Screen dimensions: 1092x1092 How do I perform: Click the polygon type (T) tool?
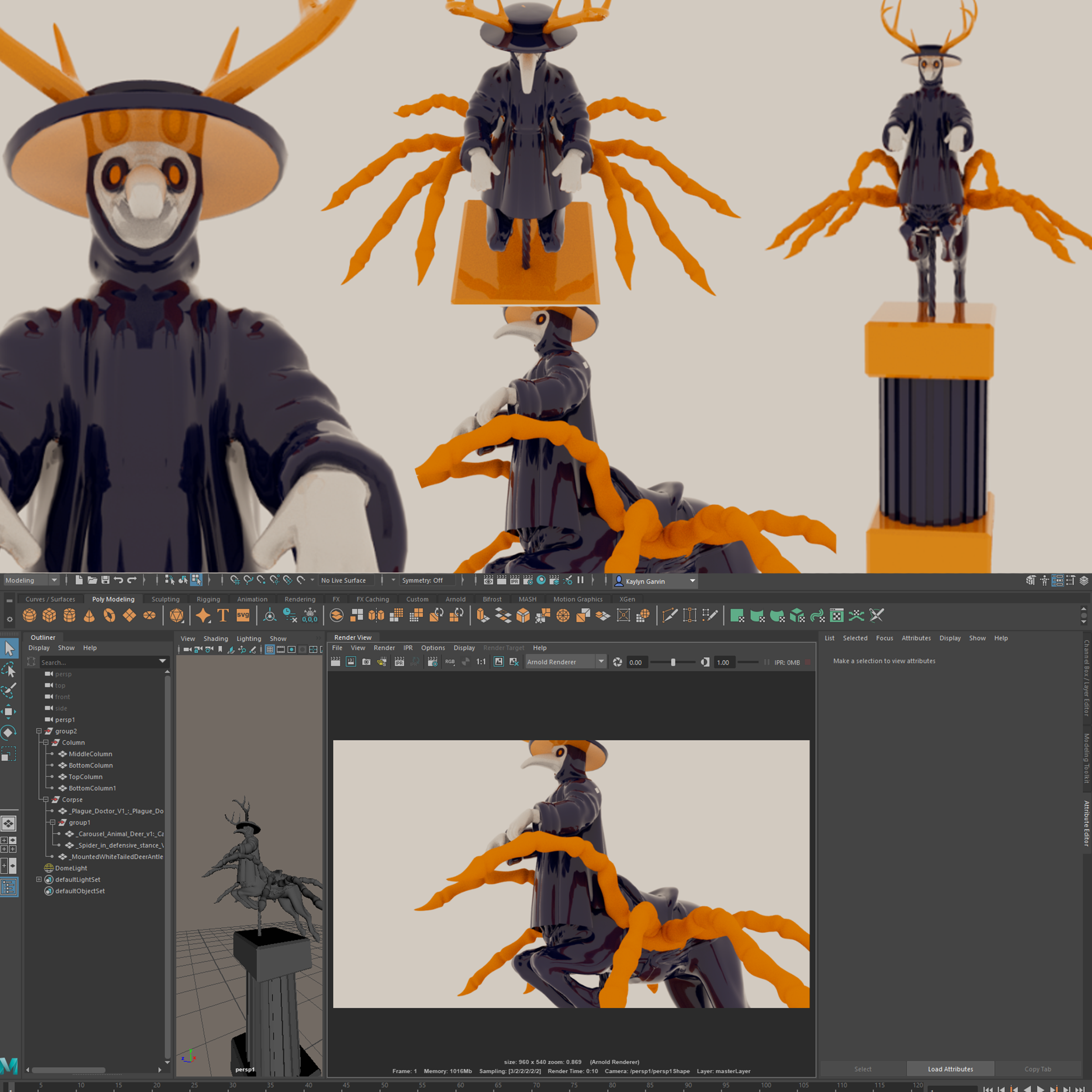tap(223, 615)
